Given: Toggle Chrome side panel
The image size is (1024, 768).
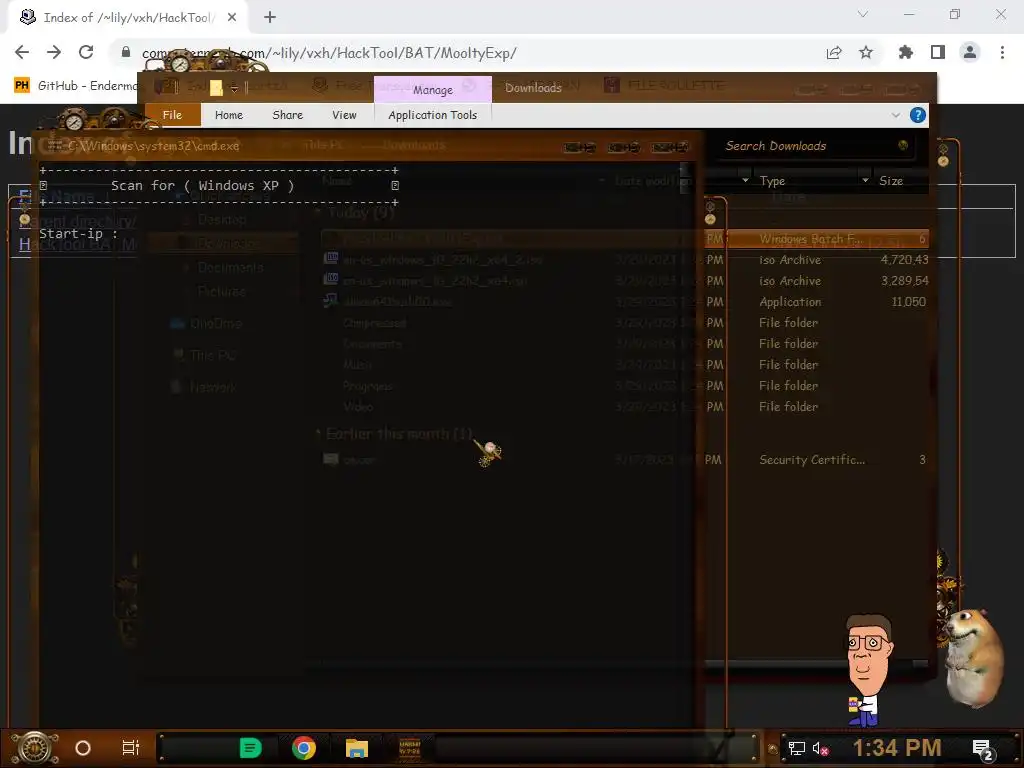Looking at the screenshot, I should 938,52.
